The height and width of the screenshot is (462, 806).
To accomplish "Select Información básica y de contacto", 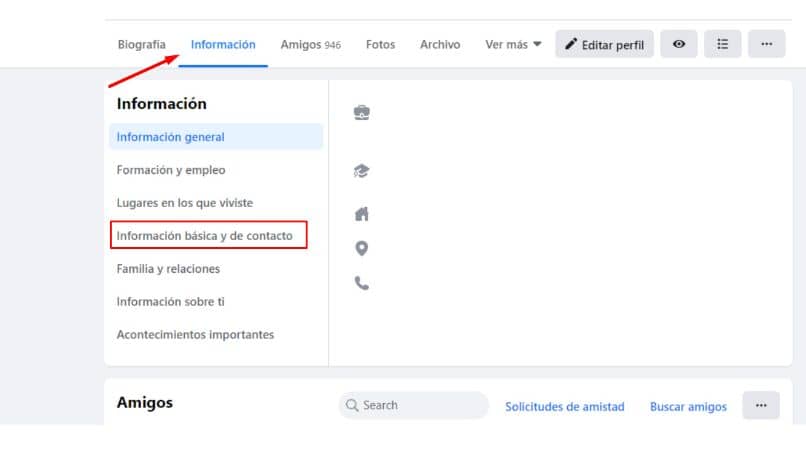I will tap(205, 236).
